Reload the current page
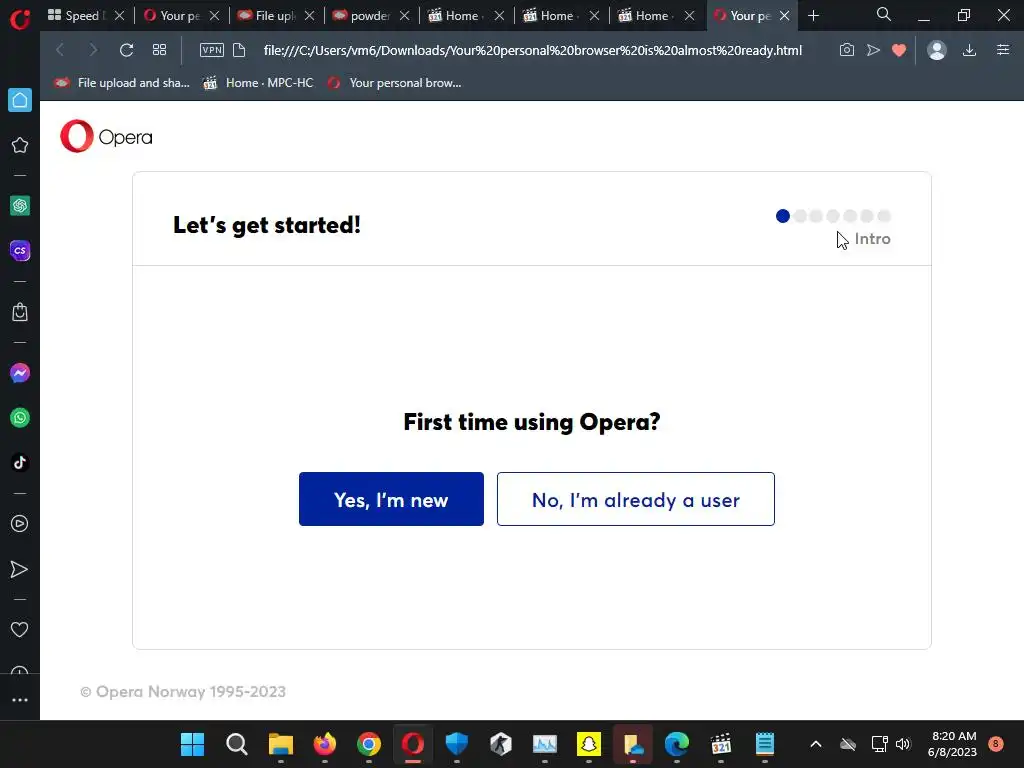 [126, 50]
